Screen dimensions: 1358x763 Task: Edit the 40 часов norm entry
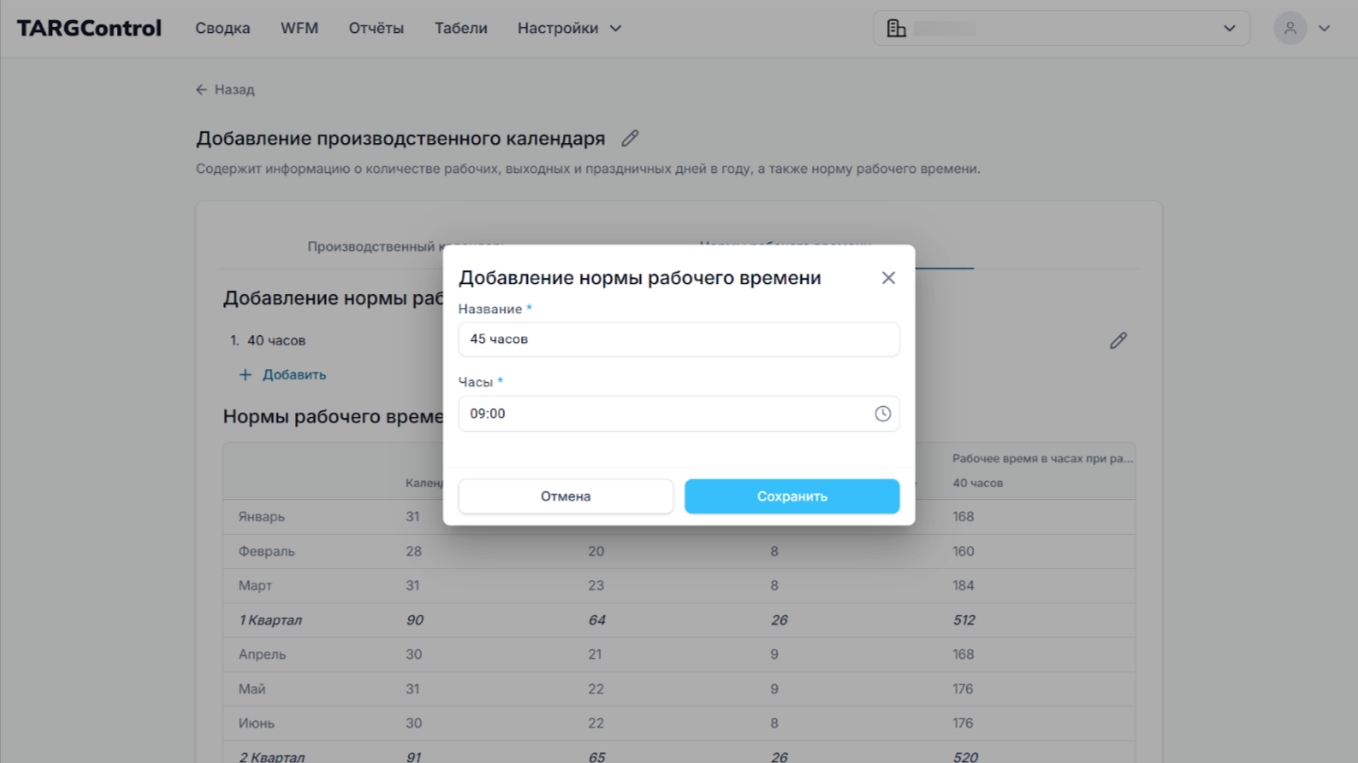[1118, 341]
